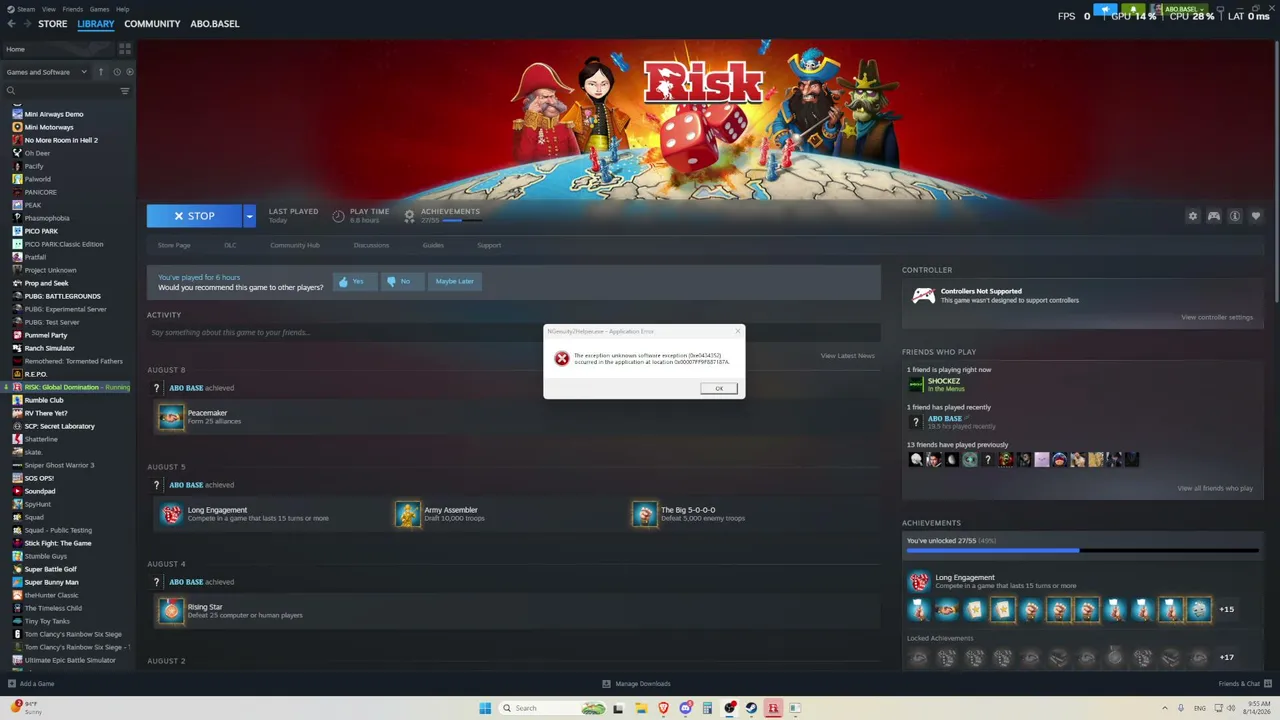Switch to Steam taskbar icon
This screenshot has height=720, width=1280.
[x=751, y=708]
